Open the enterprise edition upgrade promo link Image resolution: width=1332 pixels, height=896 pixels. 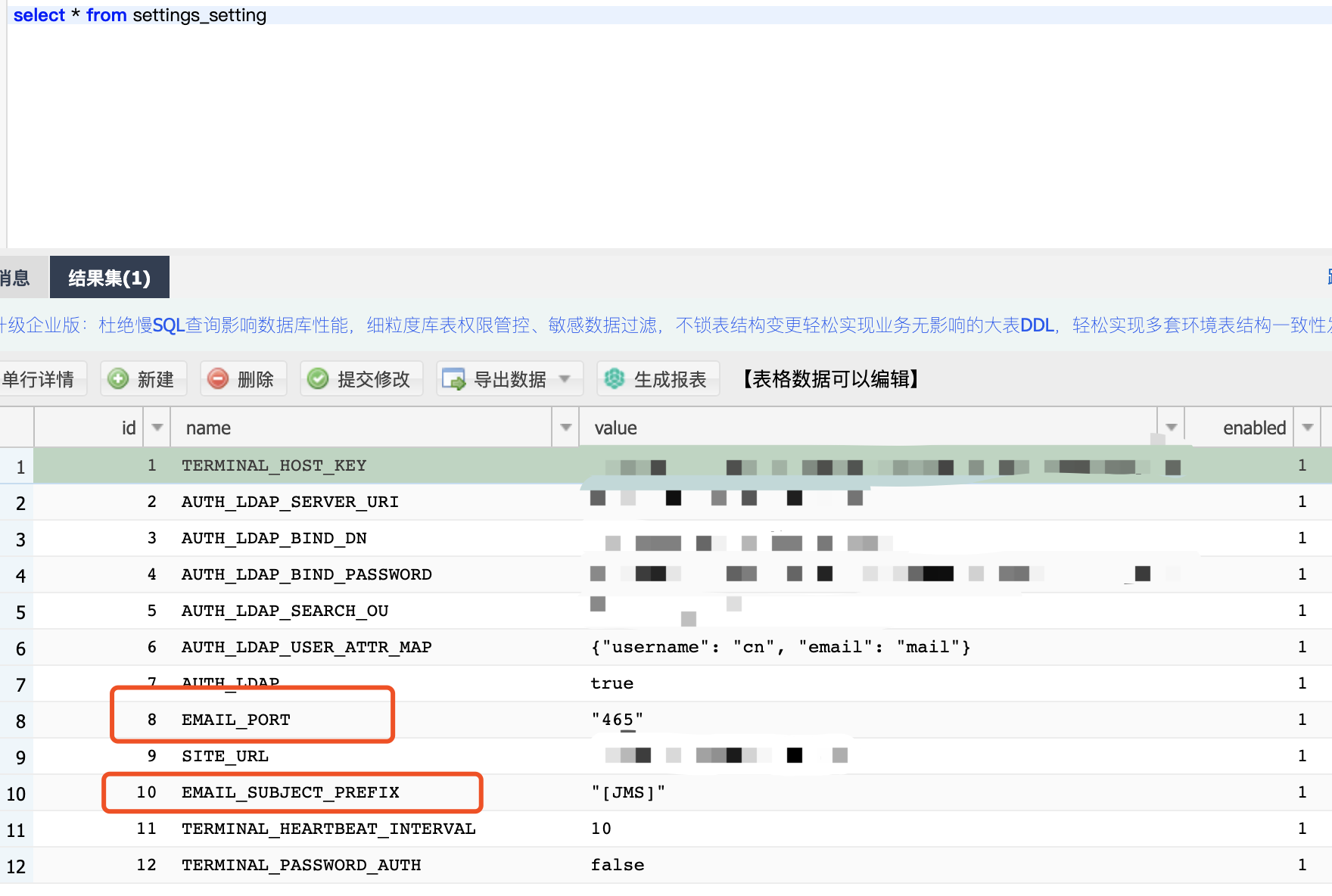(x=666, y=325)
